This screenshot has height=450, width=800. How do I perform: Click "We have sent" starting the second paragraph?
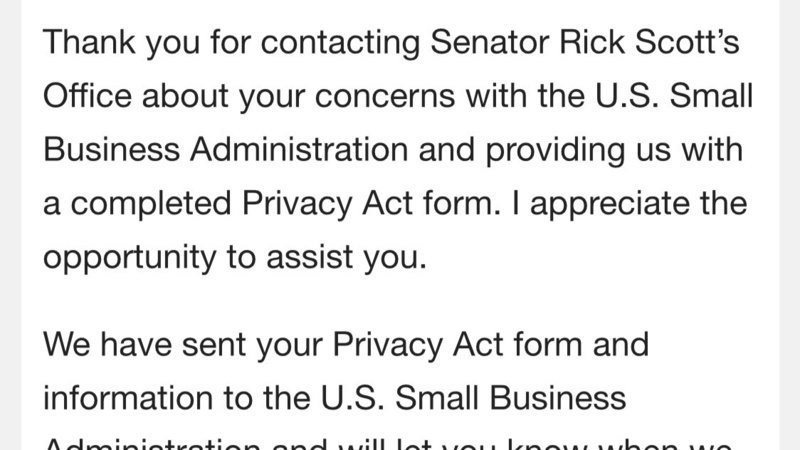[144, 344]
